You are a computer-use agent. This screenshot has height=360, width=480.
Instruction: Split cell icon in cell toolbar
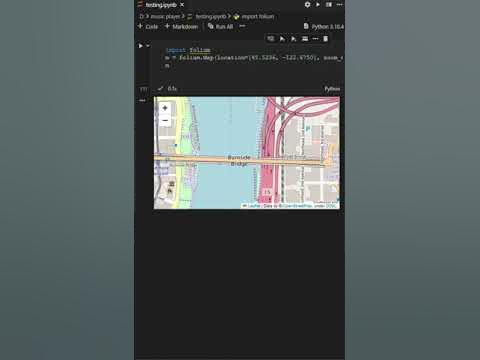(x=305, y=39)
